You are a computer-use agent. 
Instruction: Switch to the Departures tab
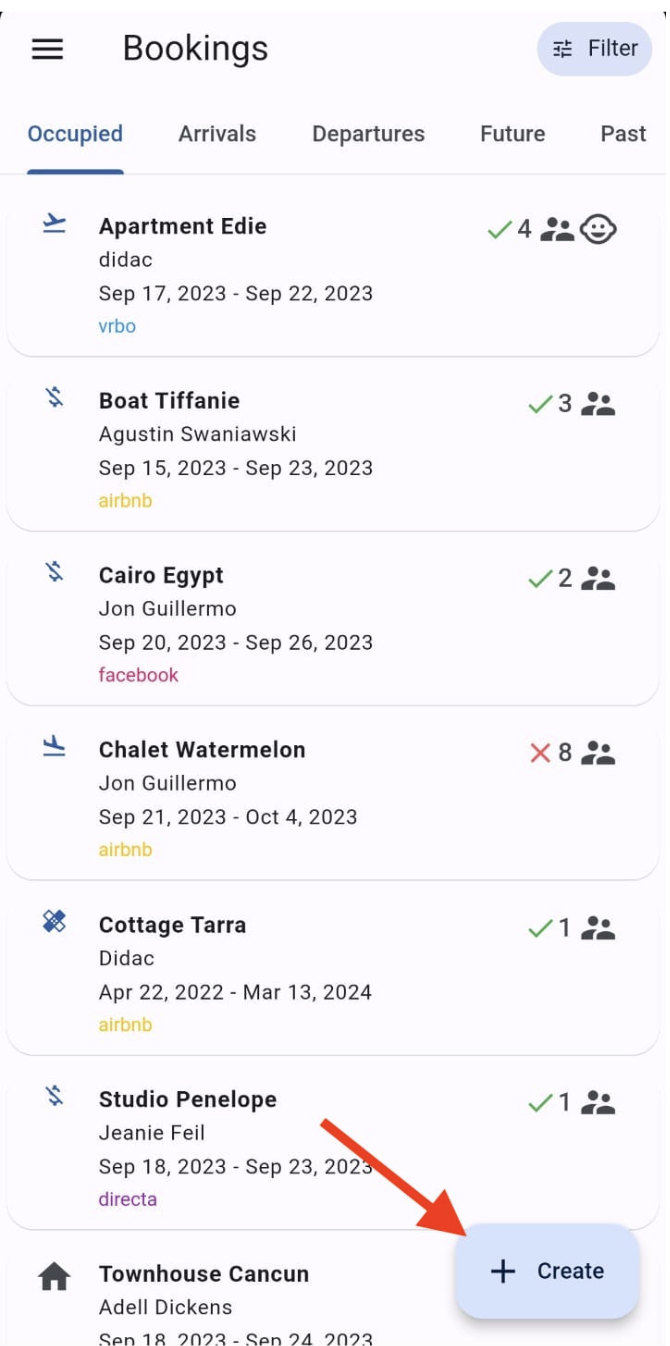[368, 134]
